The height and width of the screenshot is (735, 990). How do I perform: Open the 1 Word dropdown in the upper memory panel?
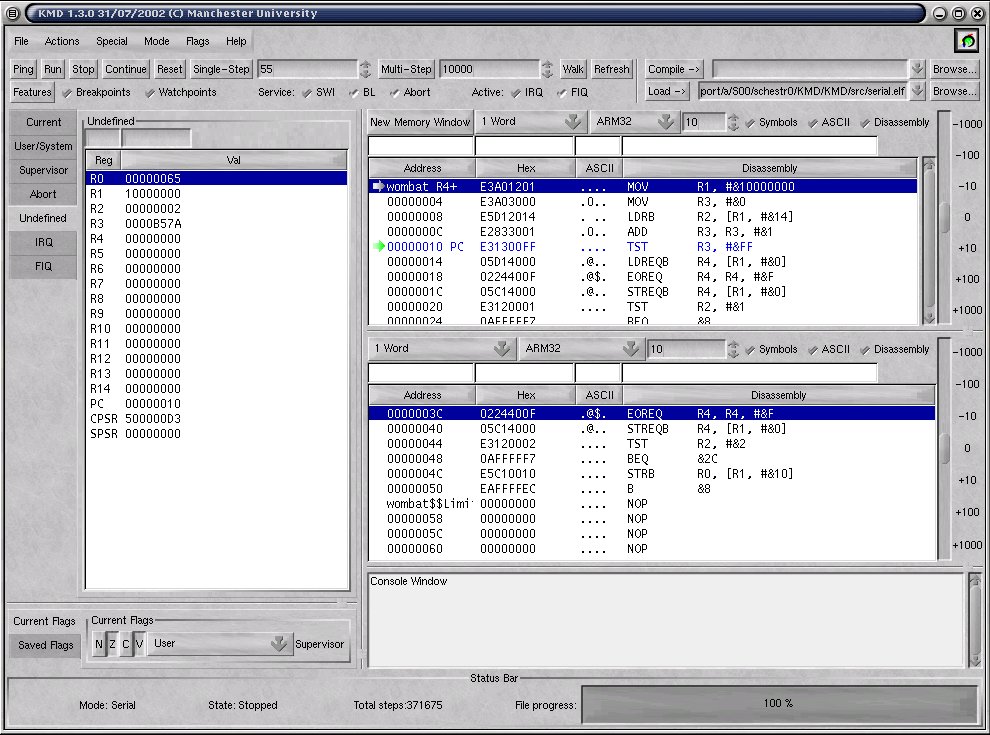click(530, 122)
